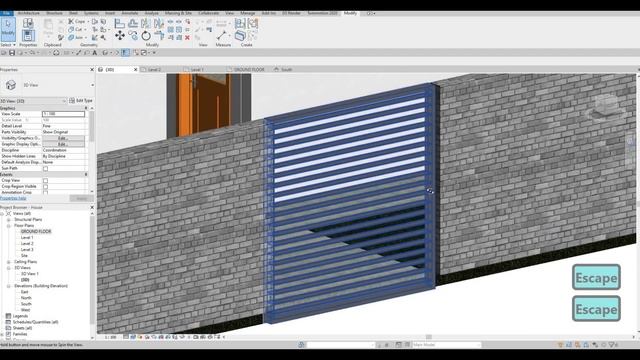Viewport: 640px width, 360px height.
Task: Select the Trim/Extend to Corner tool
Action: [159, 36]
